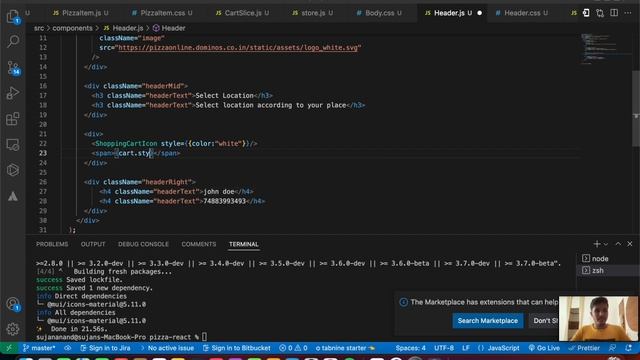Click the Header symbol breadcrumb
This screenshot has height=360, width=640.
pyautogui.click(x=169, y=28)
